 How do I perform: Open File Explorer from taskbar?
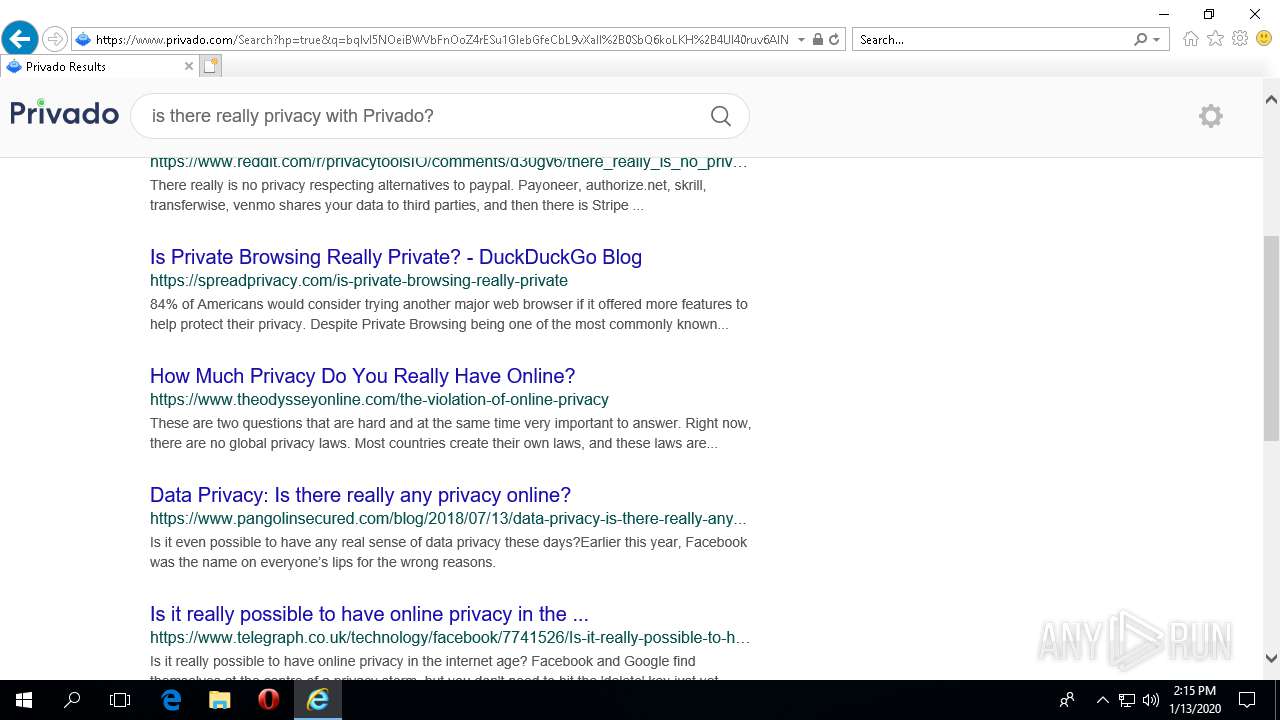tap(219, 700)
